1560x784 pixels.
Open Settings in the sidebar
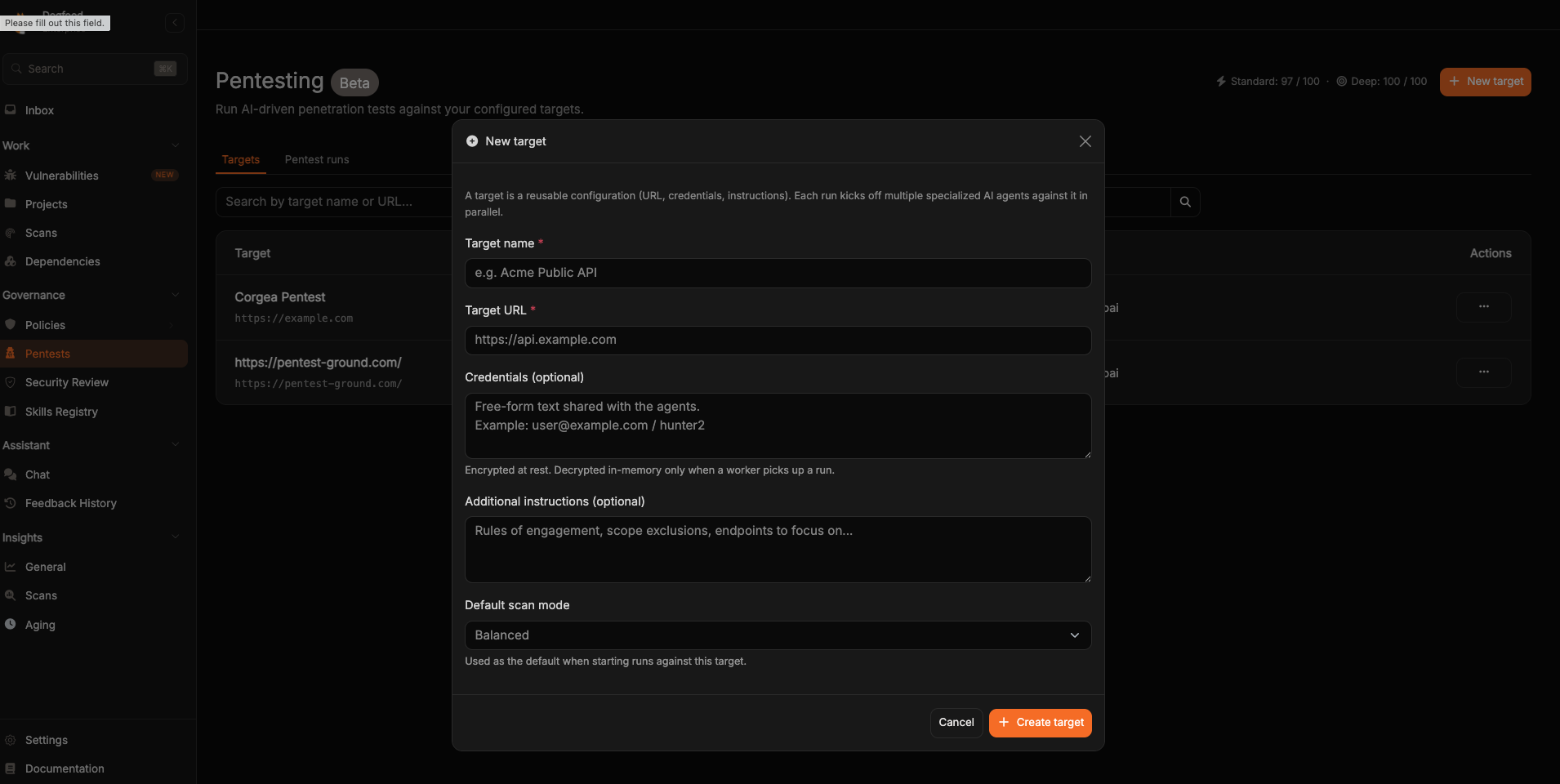[x=46, y=740]
